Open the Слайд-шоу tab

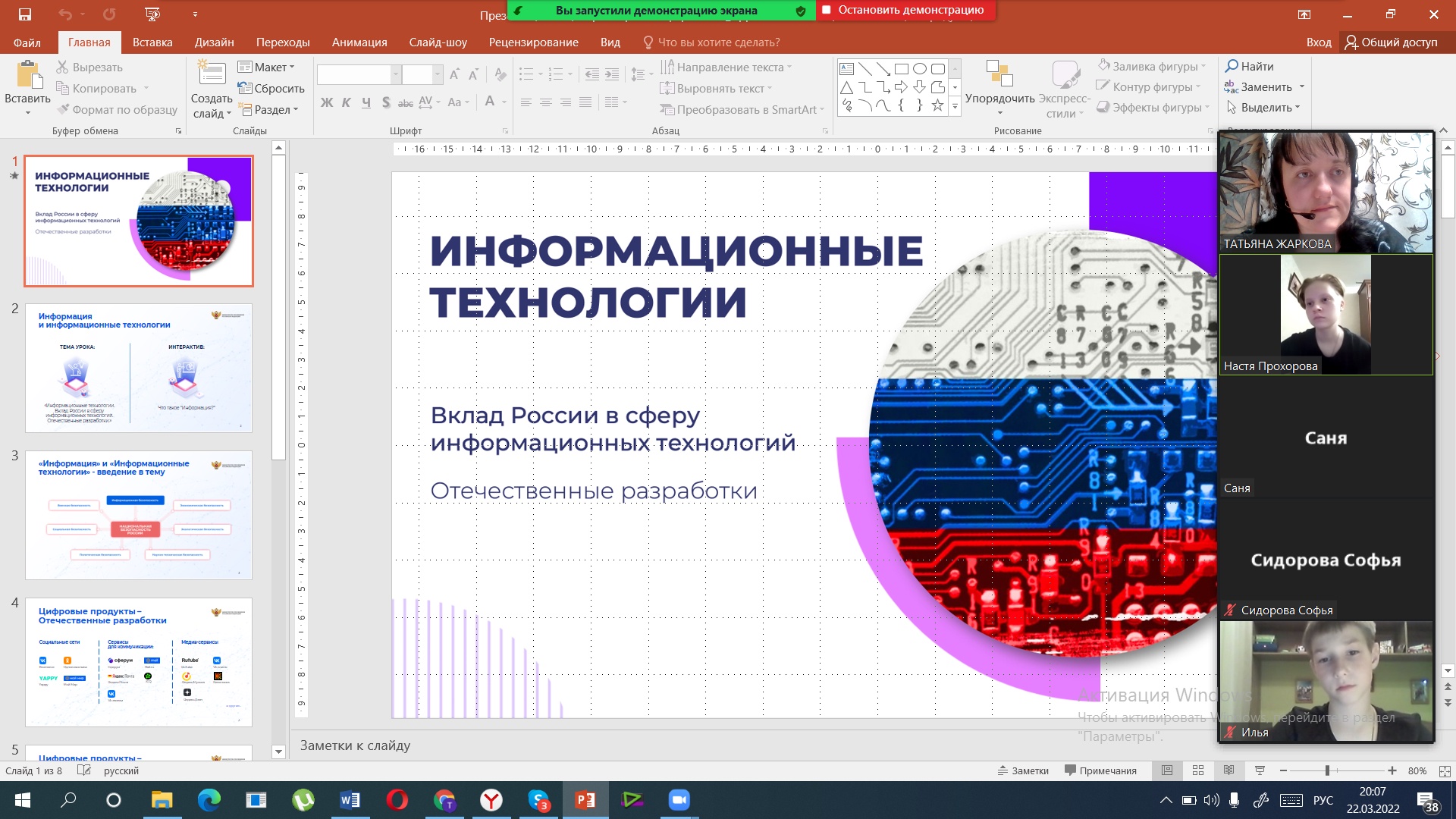(x=438, y=42)
